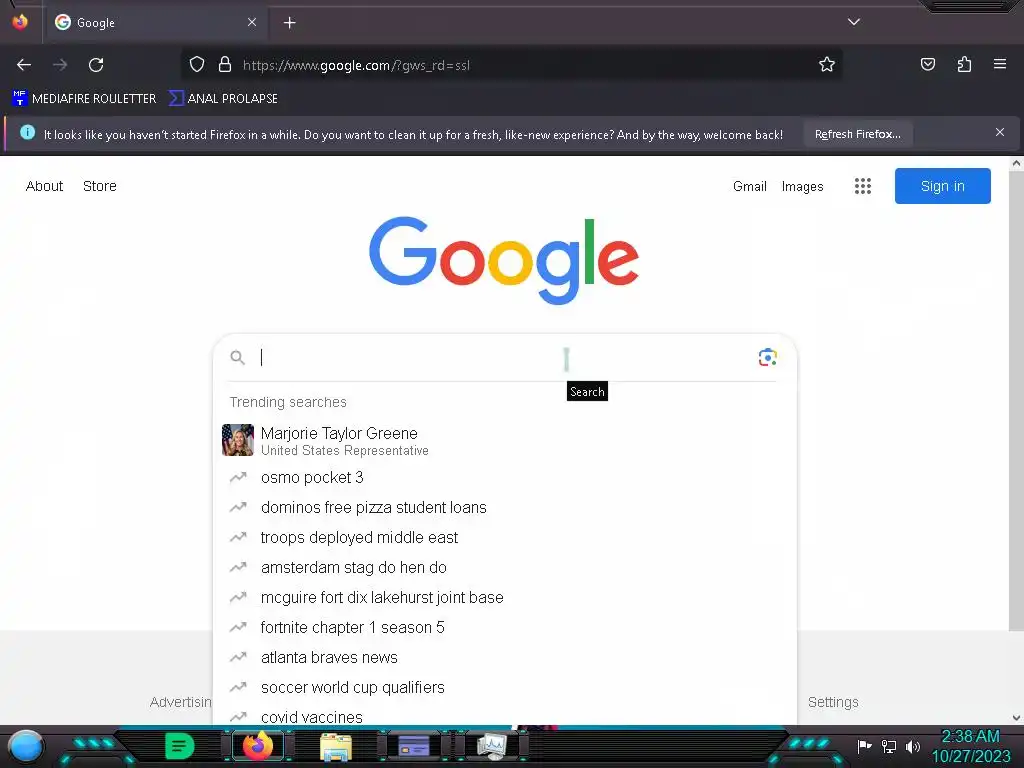Bookmark this page with the star icon
1024x768 pixels.
[827, 65]
